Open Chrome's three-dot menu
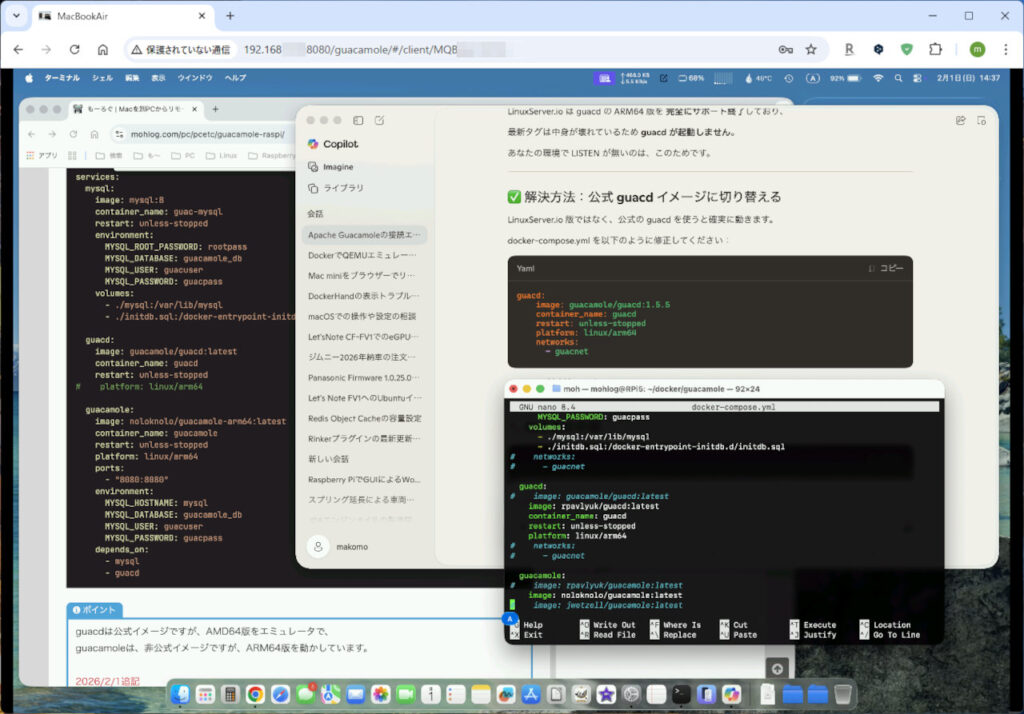This screenshot has width=1024, height=714. (1004, 48)
